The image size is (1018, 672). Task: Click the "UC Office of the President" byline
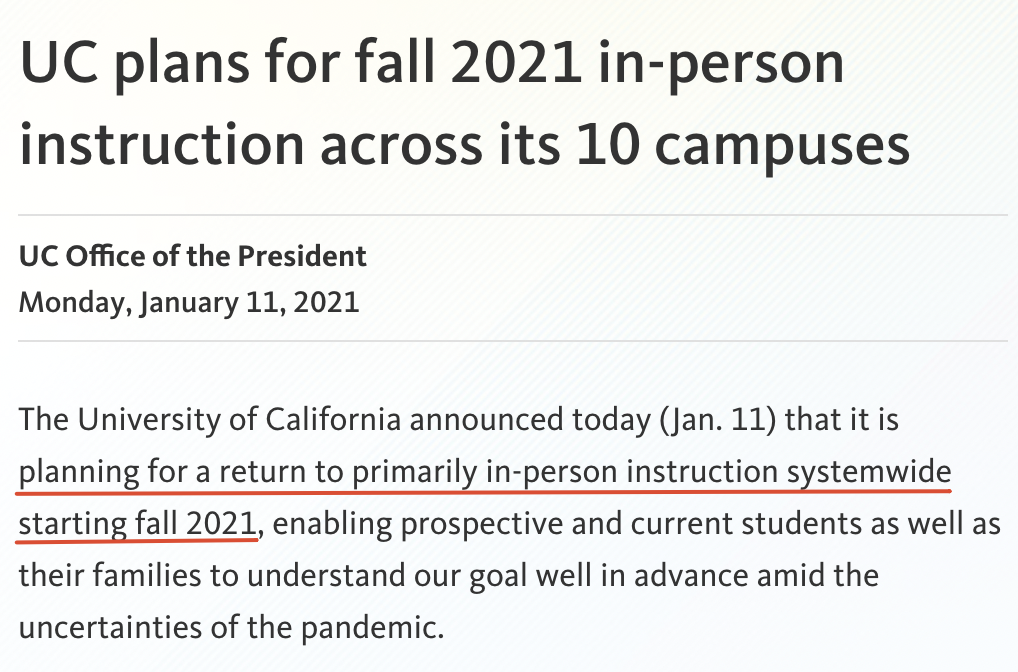point(193,256)
